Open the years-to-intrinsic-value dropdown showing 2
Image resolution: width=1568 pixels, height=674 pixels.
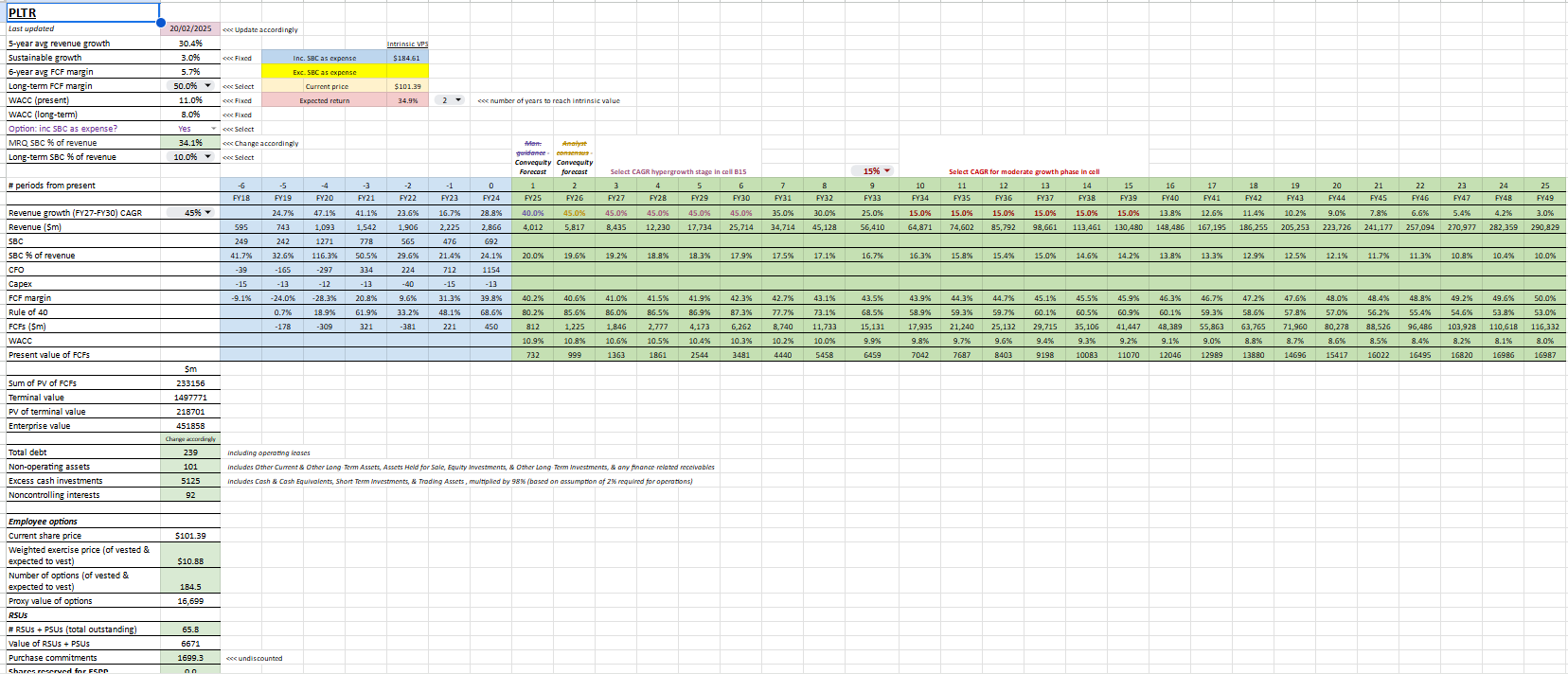click(459, 100)
